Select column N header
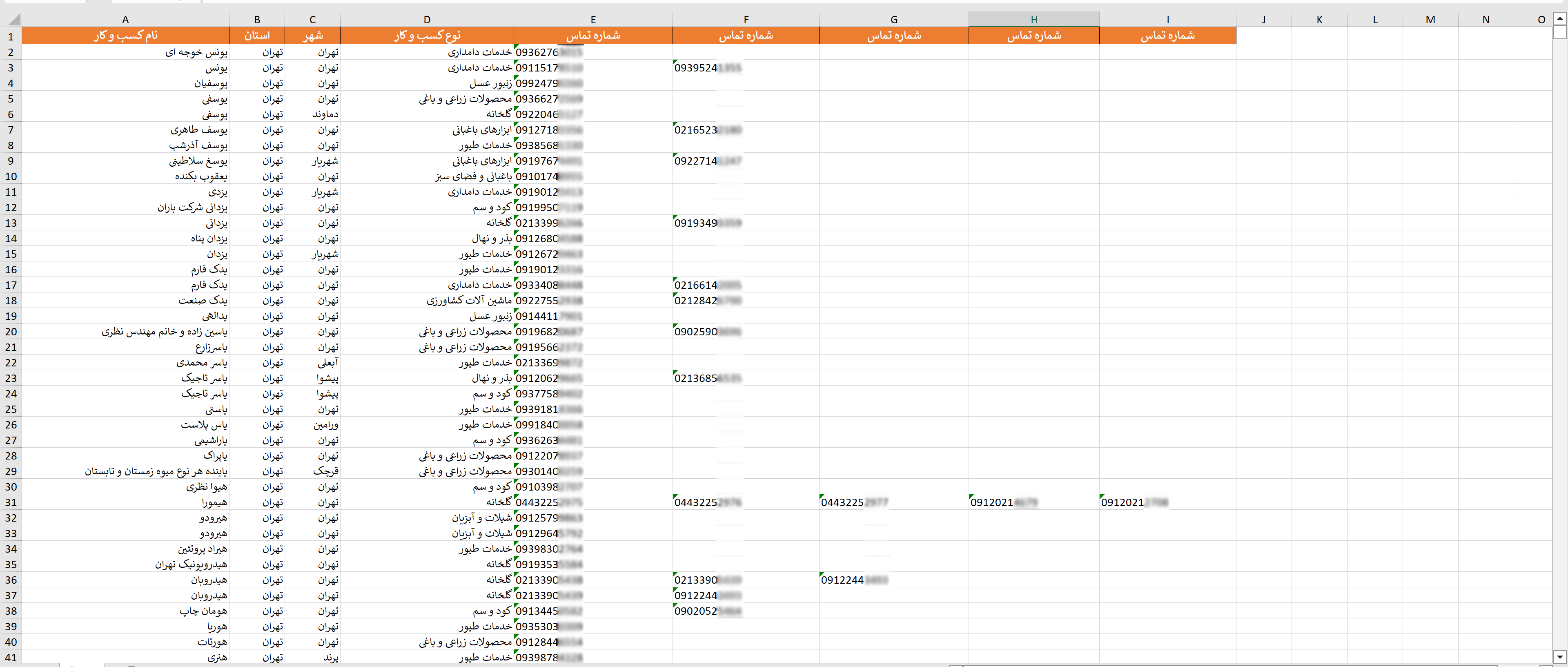This screenshot has height=667, width=1568. [x=1486, y=20]
